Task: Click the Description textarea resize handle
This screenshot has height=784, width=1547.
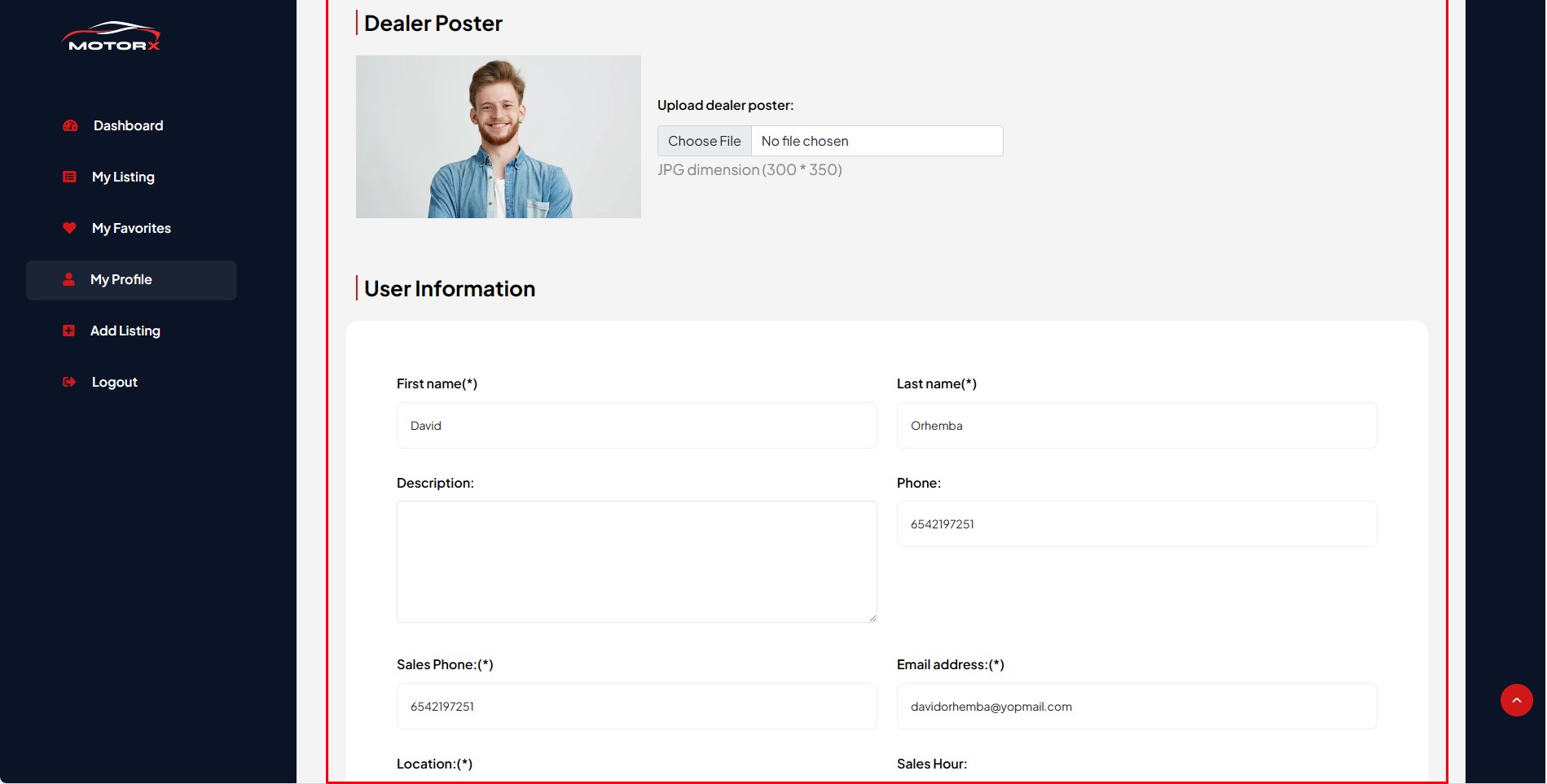Action: [x=872, y=617]
